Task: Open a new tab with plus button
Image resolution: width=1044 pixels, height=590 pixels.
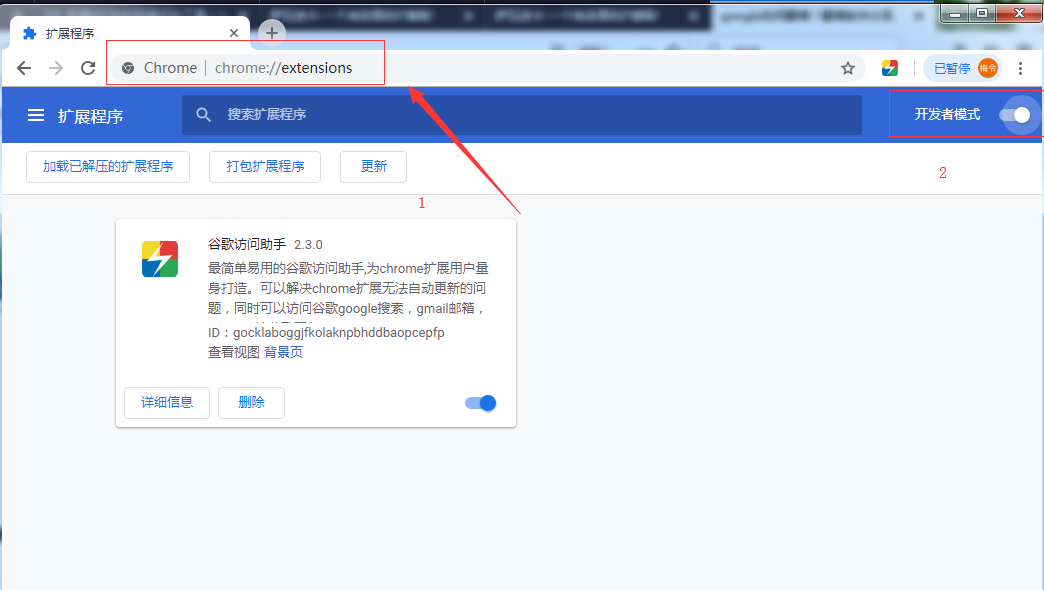Action: 272,33
